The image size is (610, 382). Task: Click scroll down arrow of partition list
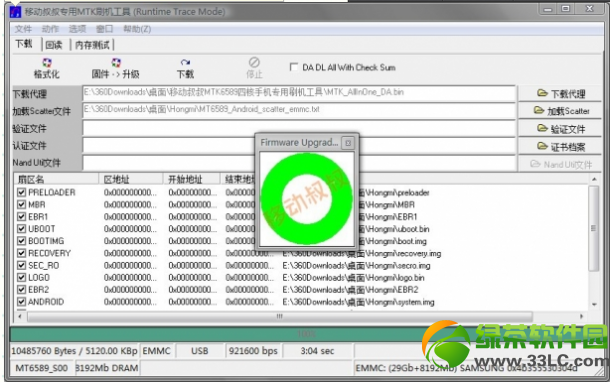[x=594, y=305]
